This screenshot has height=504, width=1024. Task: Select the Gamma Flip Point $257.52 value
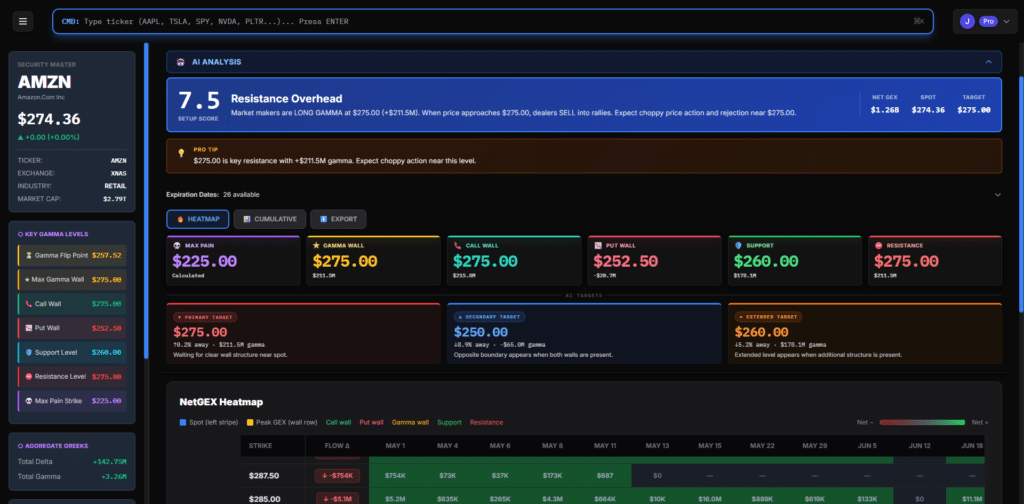point(106,255)
